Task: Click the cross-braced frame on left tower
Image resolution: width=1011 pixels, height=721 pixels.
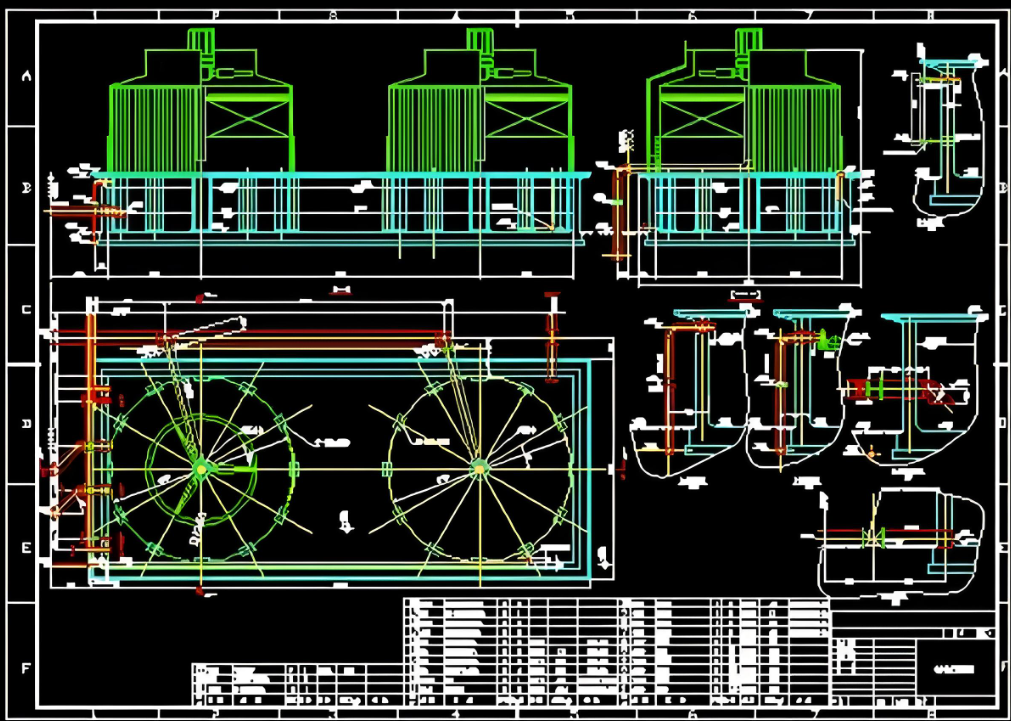Action: click(247, 123)
